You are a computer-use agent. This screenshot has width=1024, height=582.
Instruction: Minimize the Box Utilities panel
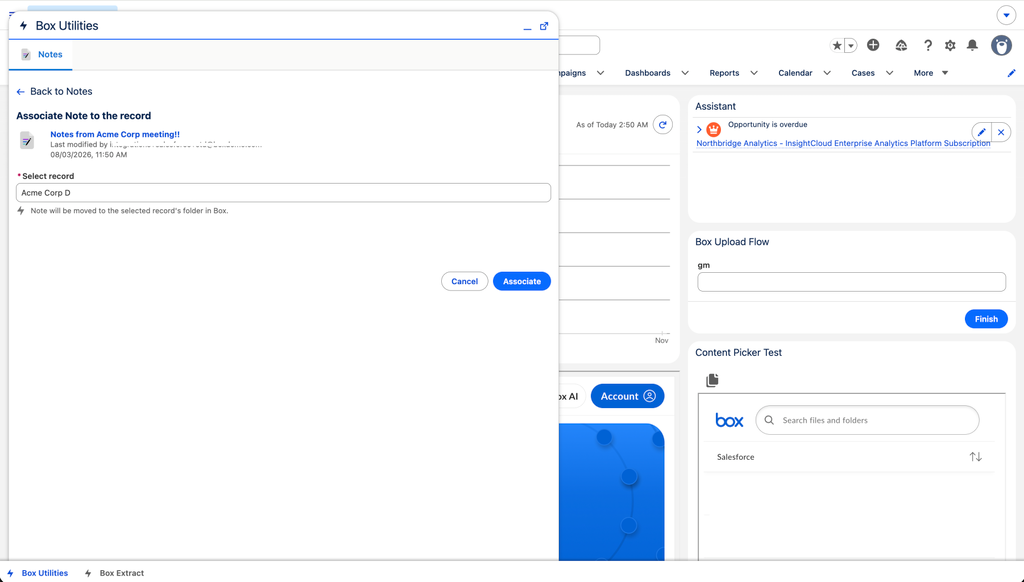click(x=527, y=27)
